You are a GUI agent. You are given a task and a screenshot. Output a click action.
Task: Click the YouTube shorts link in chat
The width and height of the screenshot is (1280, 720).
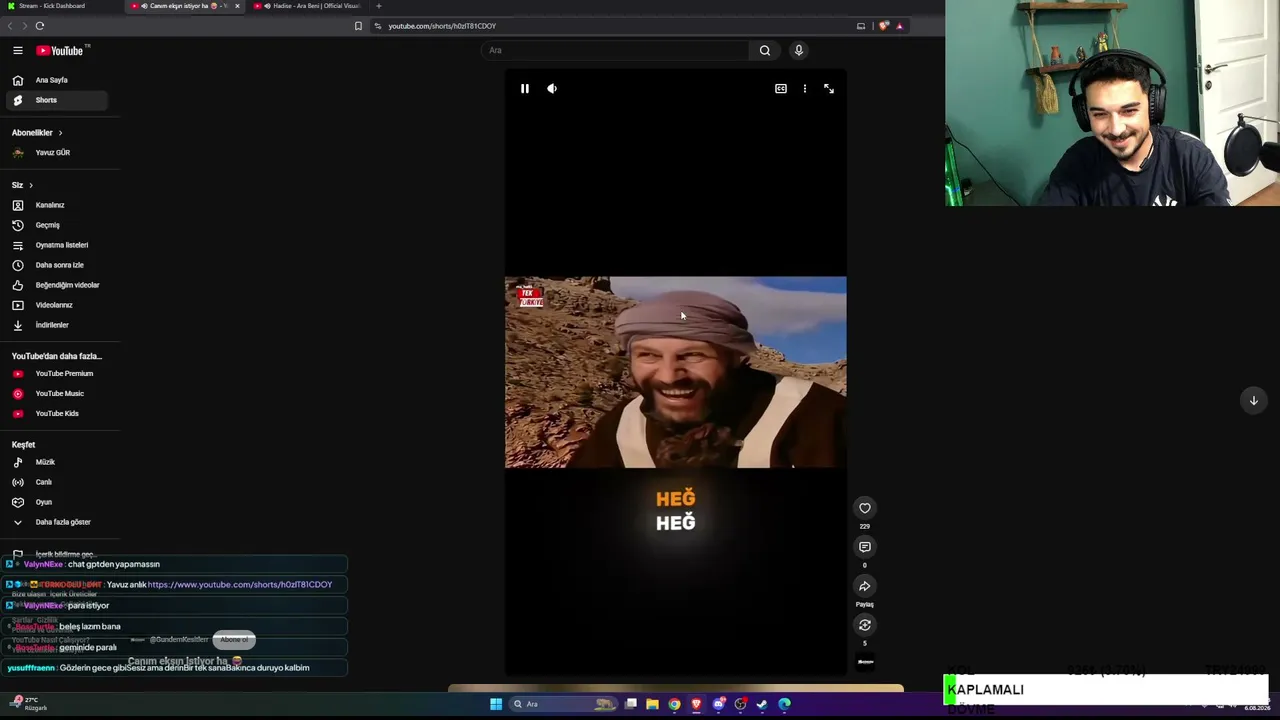pyautogui.click(x=240, y=585)
